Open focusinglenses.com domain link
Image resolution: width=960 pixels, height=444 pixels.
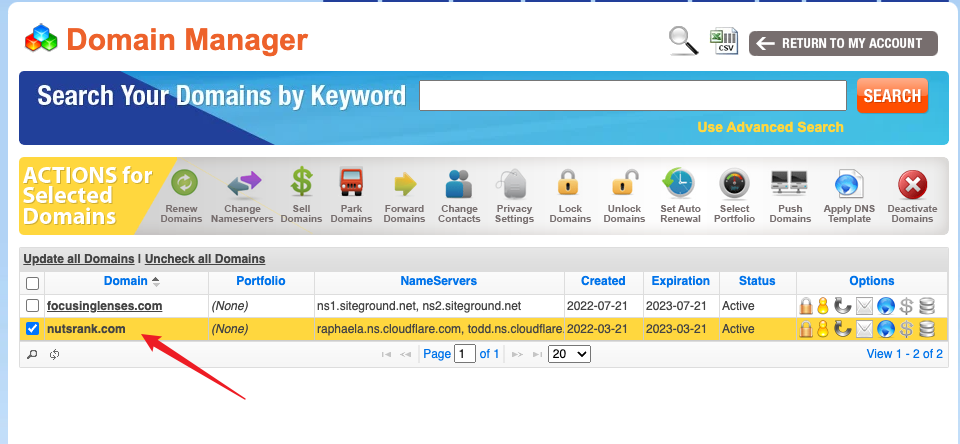point(105,306)
